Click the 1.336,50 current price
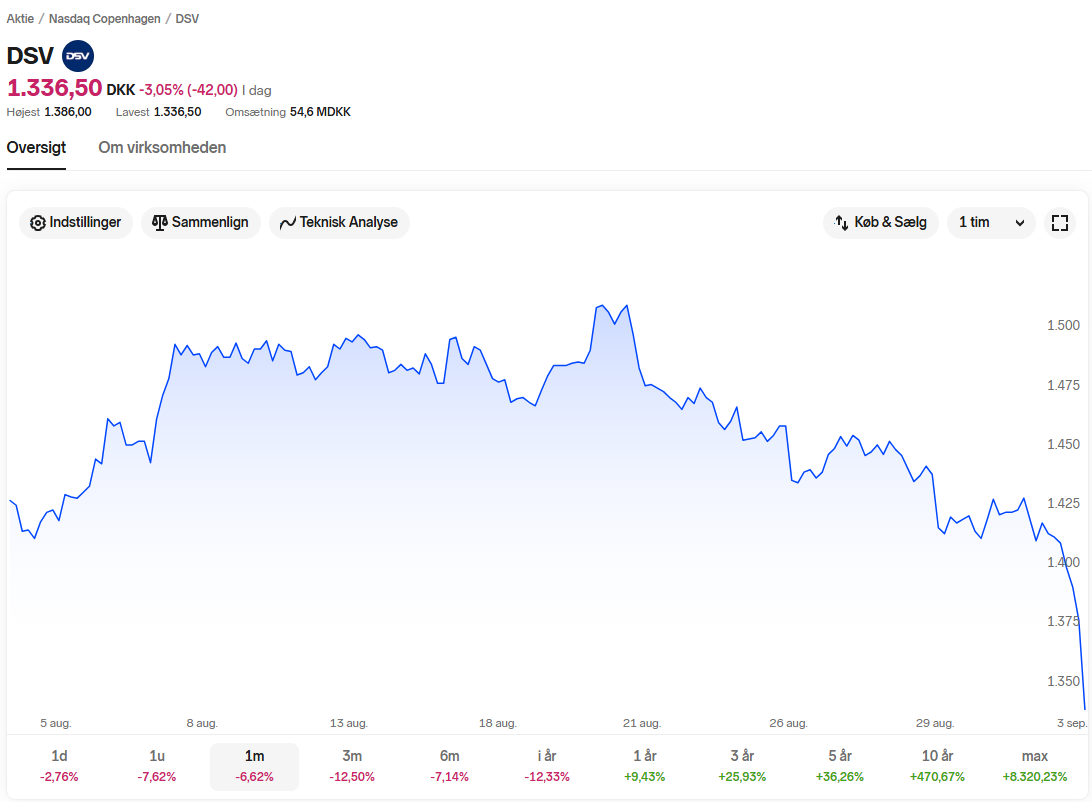Screen dimensions: 1092x802 click(x=54, y=88)
